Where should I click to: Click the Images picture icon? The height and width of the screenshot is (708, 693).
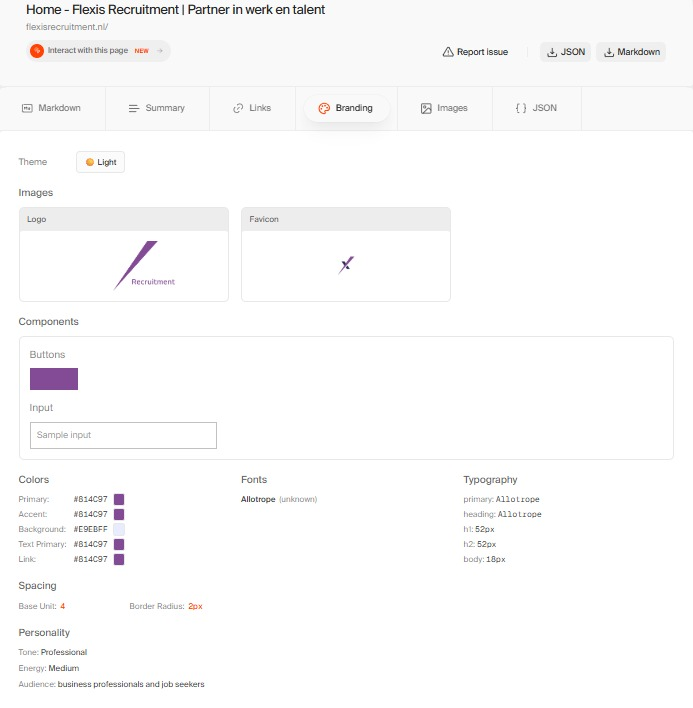coord(426,108)
